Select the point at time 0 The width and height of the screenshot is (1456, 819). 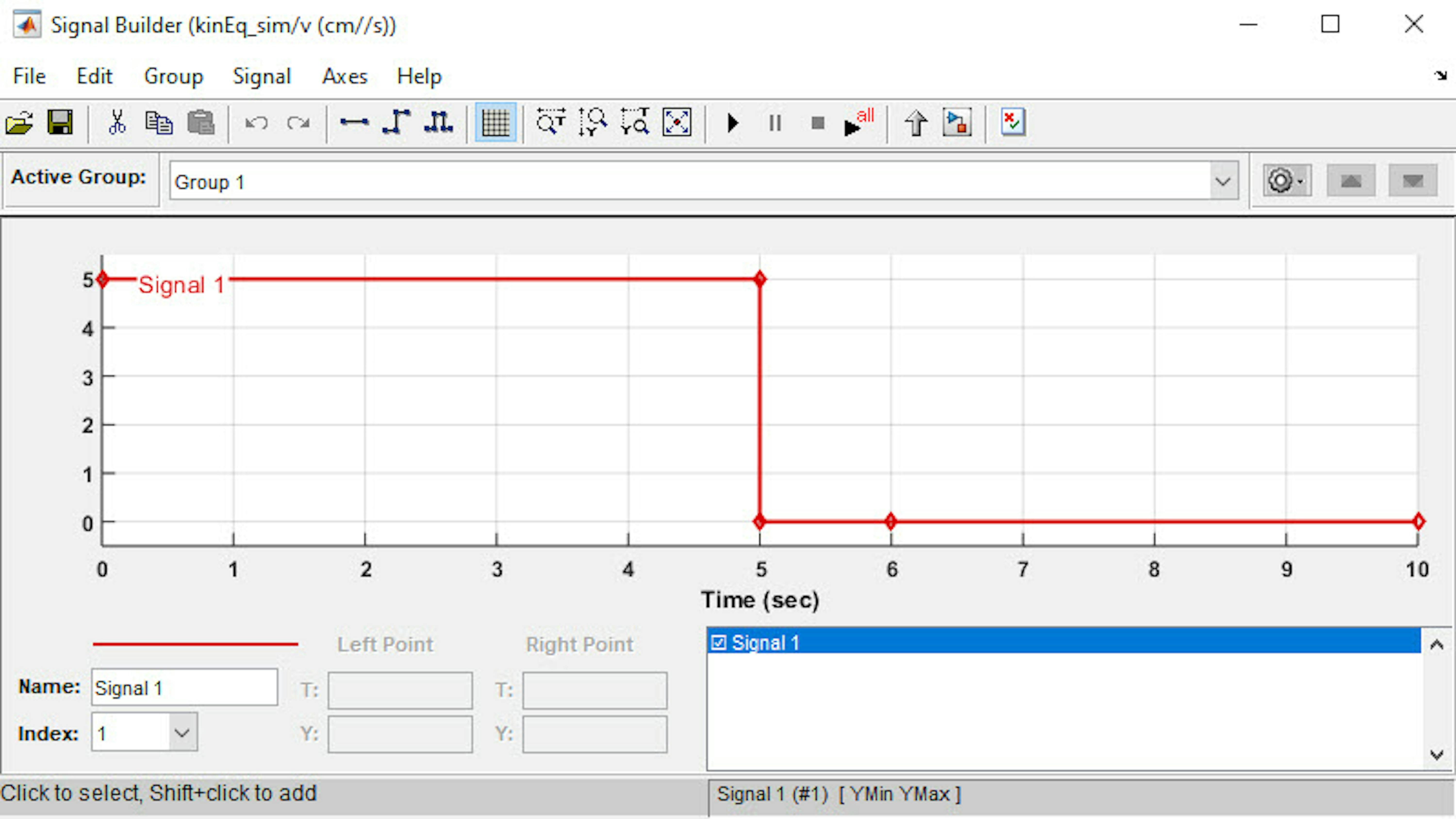pyautogui.click(x=102, y=279)
